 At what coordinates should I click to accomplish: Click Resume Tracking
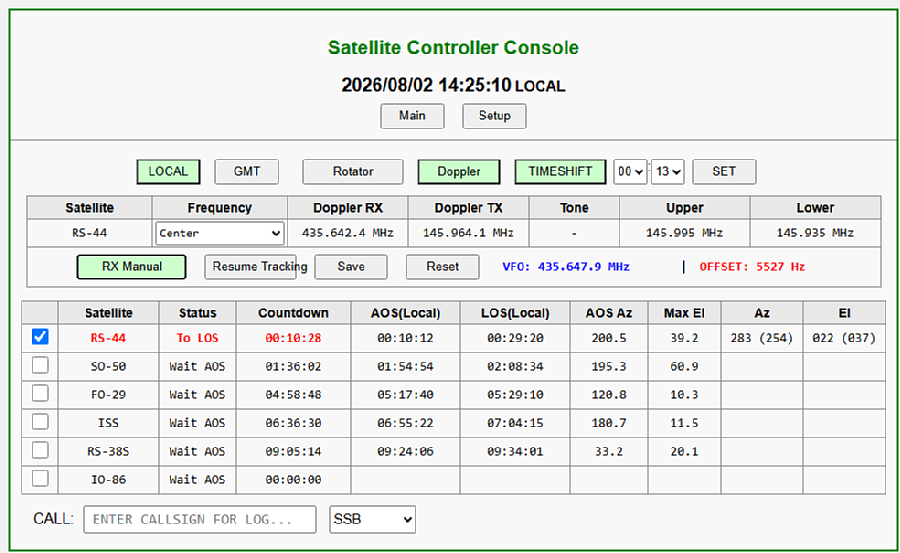(x=250, y=267)
